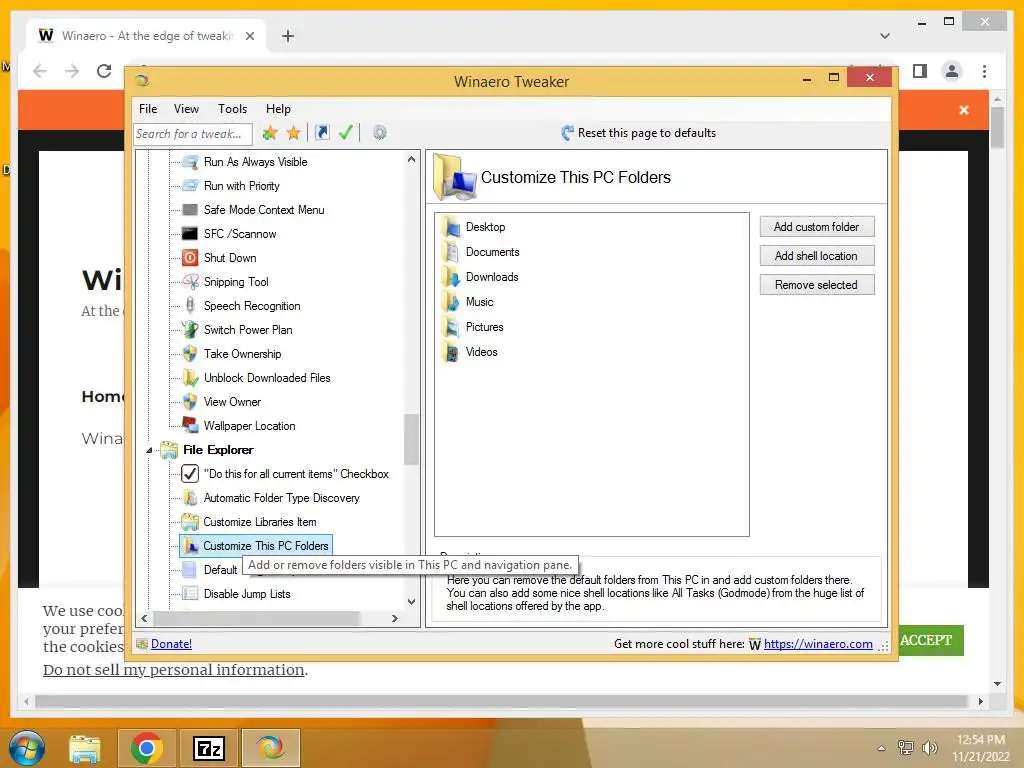Click the Add shell location button
Screen dimensions: 1024x768
[x=816, y=255]
